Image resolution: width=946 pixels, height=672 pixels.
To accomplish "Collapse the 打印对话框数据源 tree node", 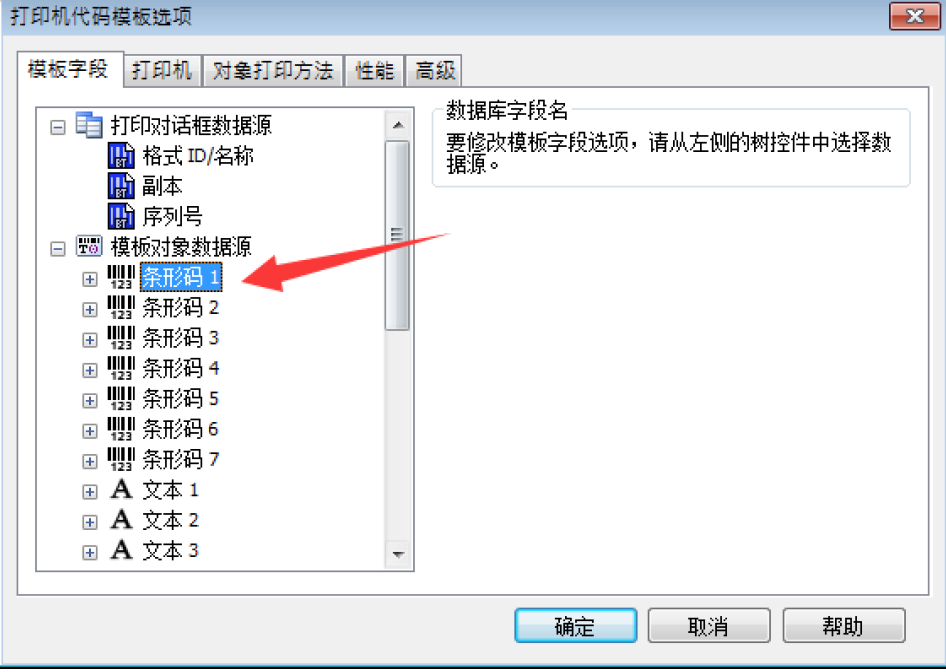I will (x=58, y=127).
